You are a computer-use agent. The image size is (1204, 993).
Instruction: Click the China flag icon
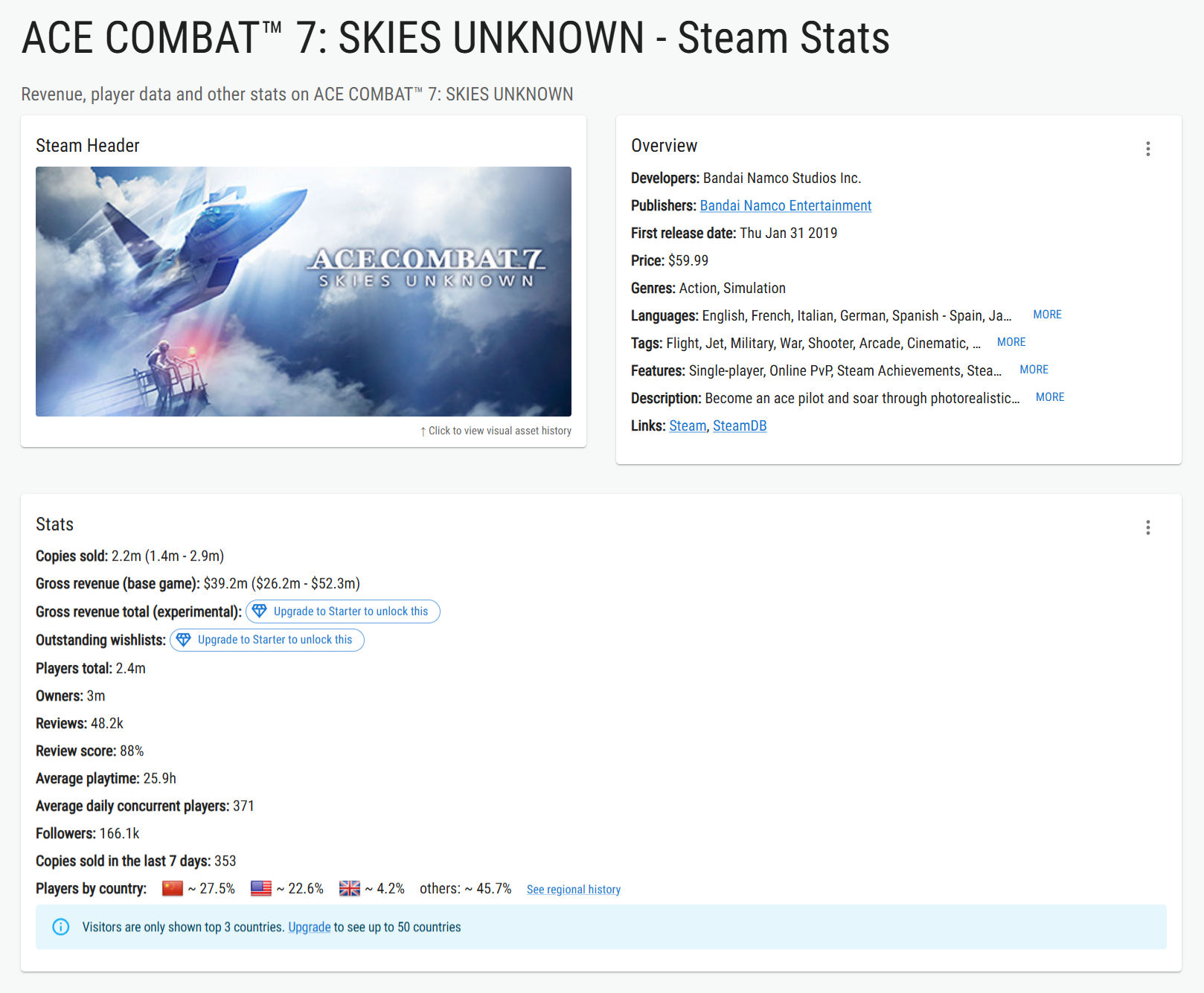[x=173, y=888]
